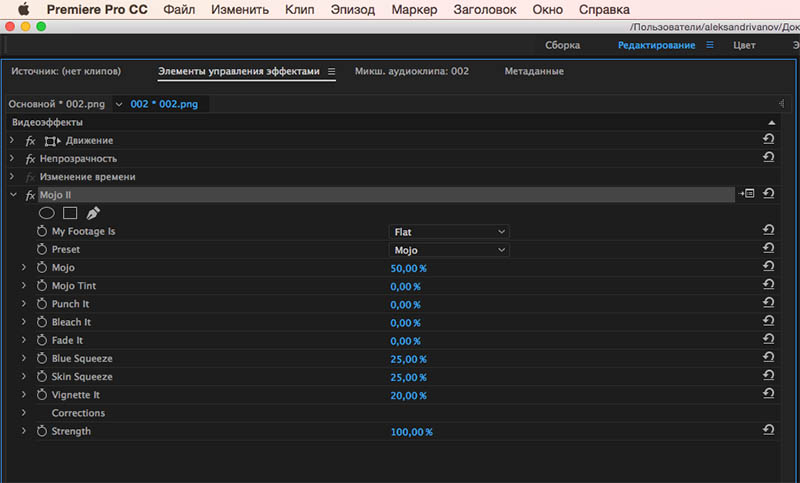The width and height of the screenshot is (800, 483).
Task: Expand the Corrections group
Action: point(23,412)
